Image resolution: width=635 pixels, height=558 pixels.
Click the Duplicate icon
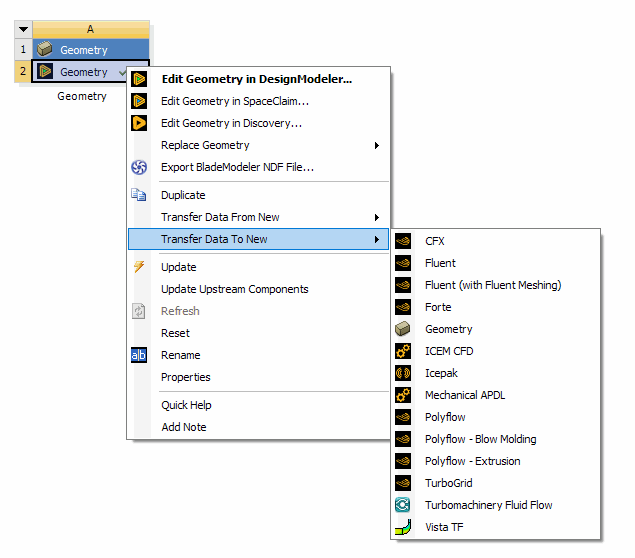tap(140, 195)
